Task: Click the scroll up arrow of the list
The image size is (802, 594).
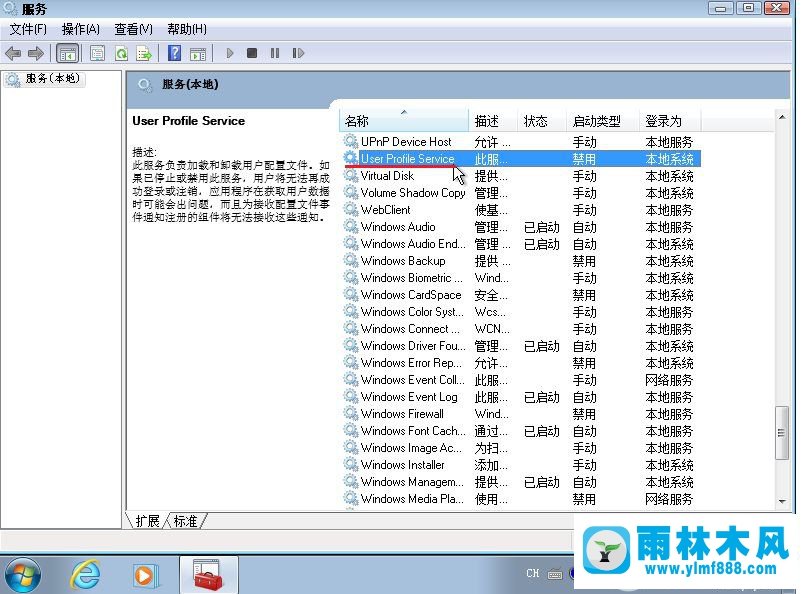Action: click(x=782, y=117)
